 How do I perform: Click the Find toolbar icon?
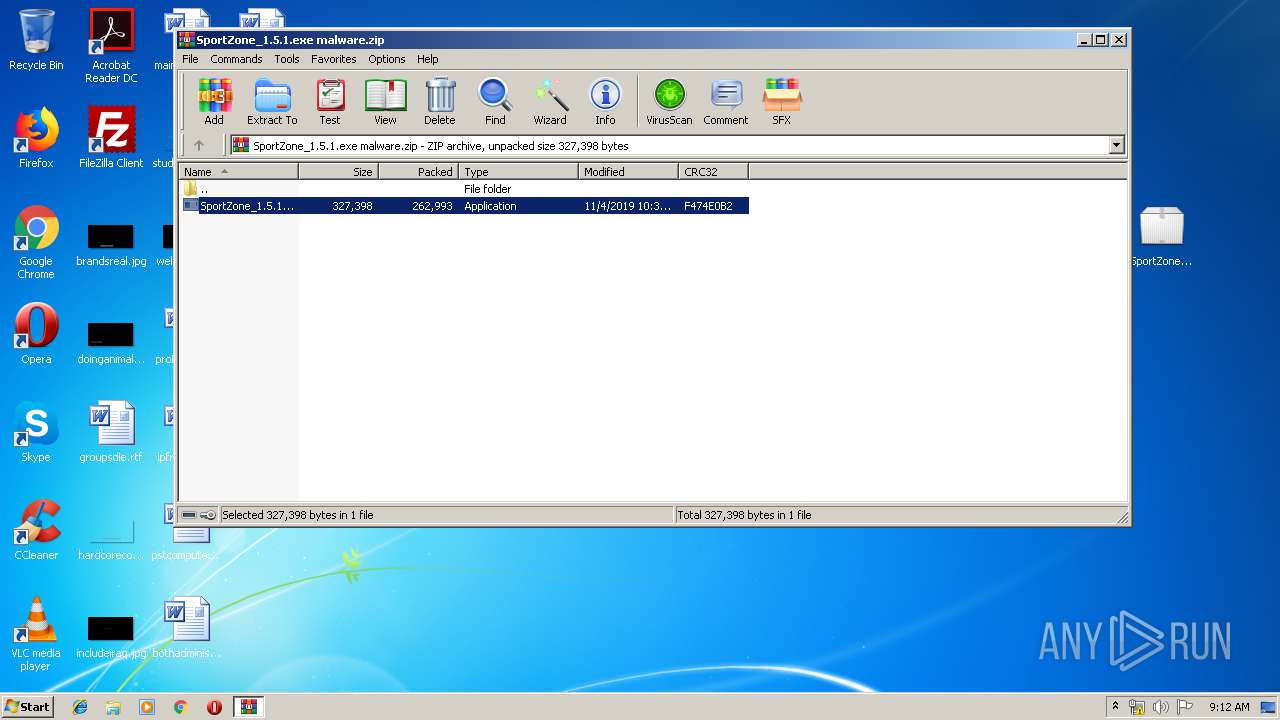(495, 102)
